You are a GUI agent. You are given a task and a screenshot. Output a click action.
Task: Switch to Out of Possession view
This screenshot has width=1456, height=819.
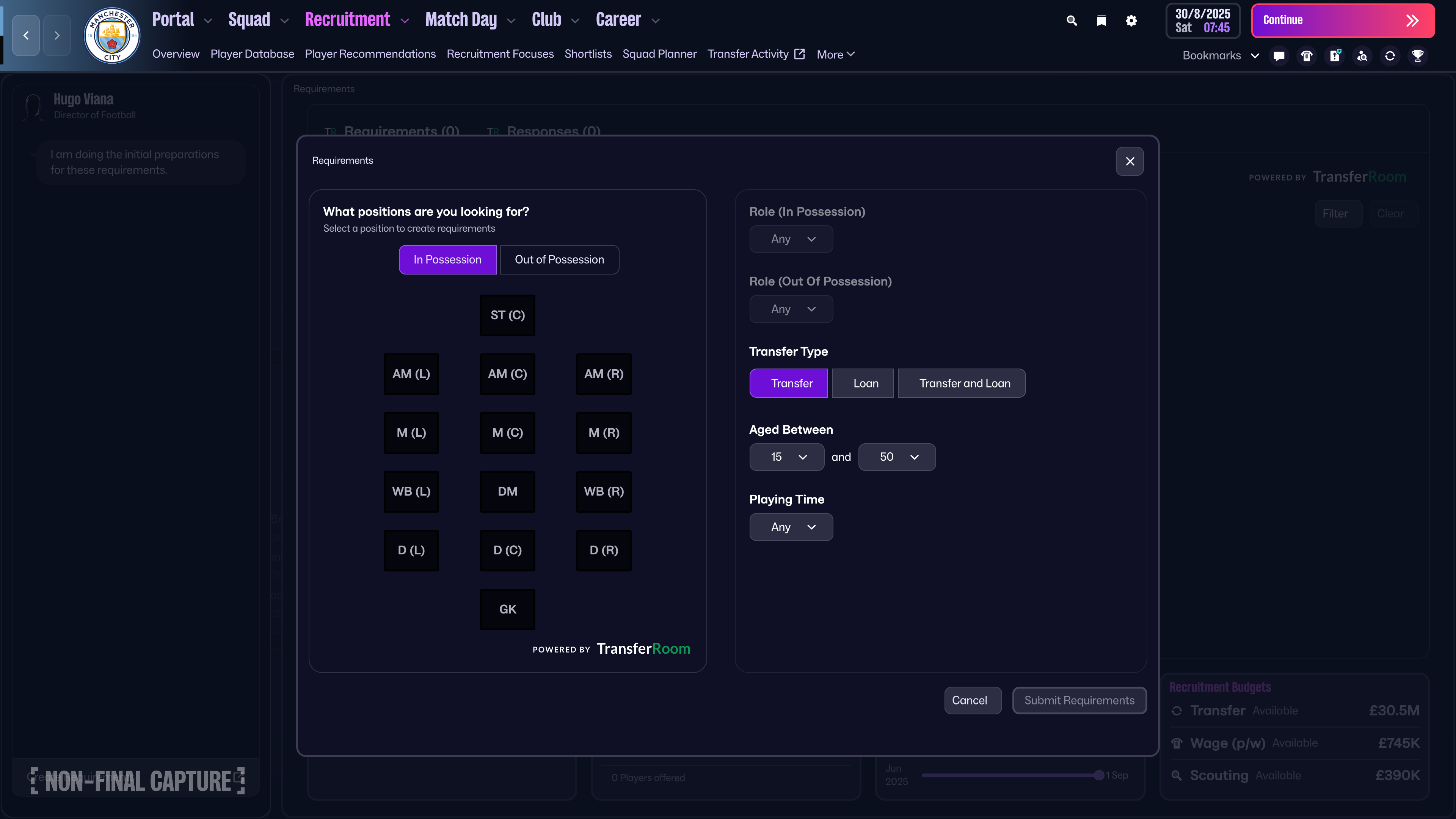[x=559, y=259]
